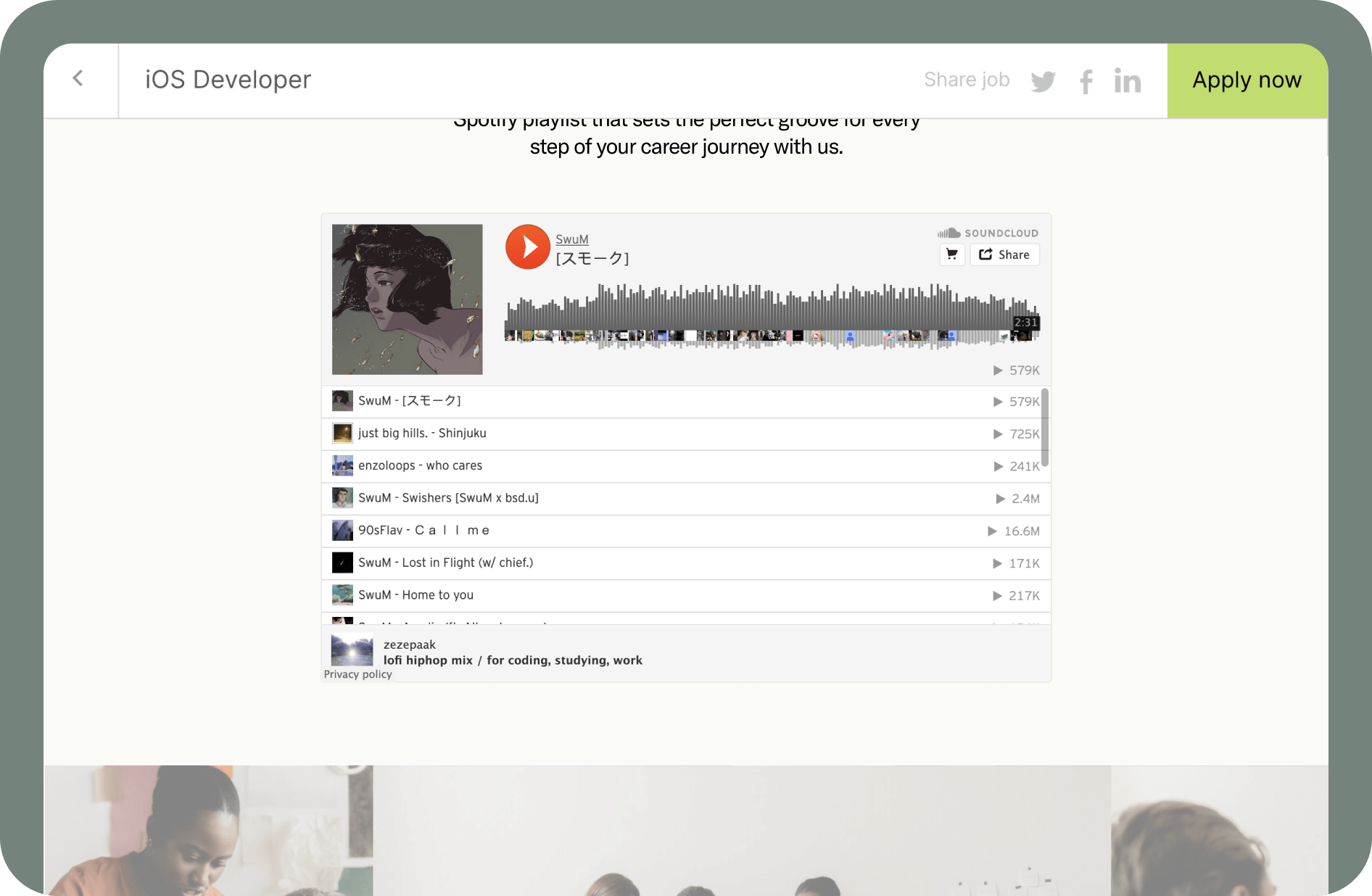Select track SwuM - Swishers
This screenshot has width=1372, height=896.
coord(682,498)
